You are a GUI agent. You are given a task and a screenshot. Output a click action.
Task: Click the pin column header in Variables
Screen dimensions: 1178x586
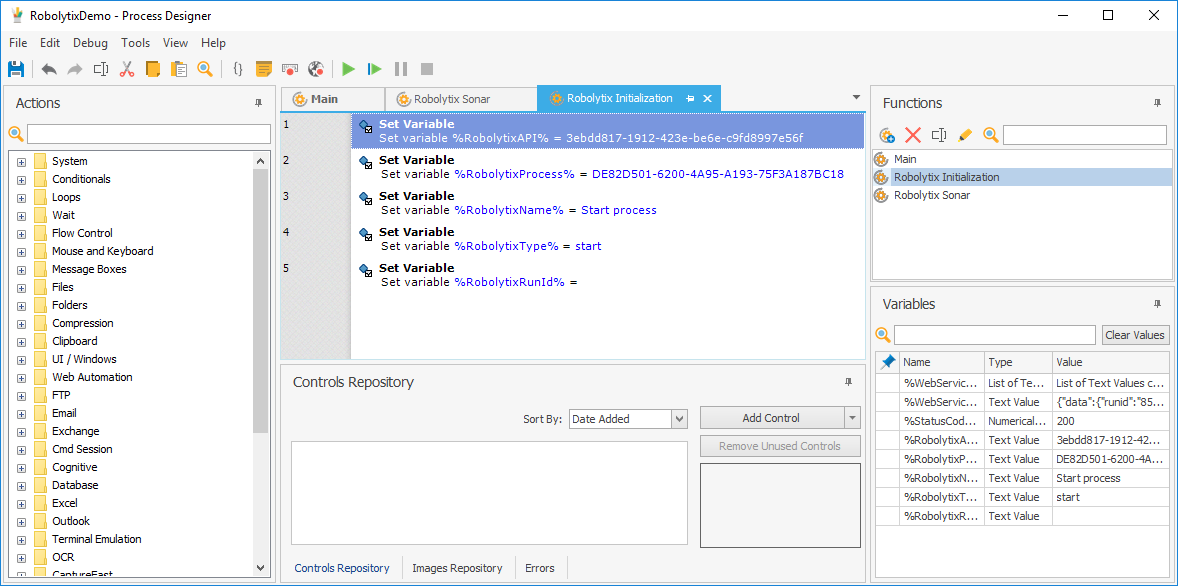(887, 362)
